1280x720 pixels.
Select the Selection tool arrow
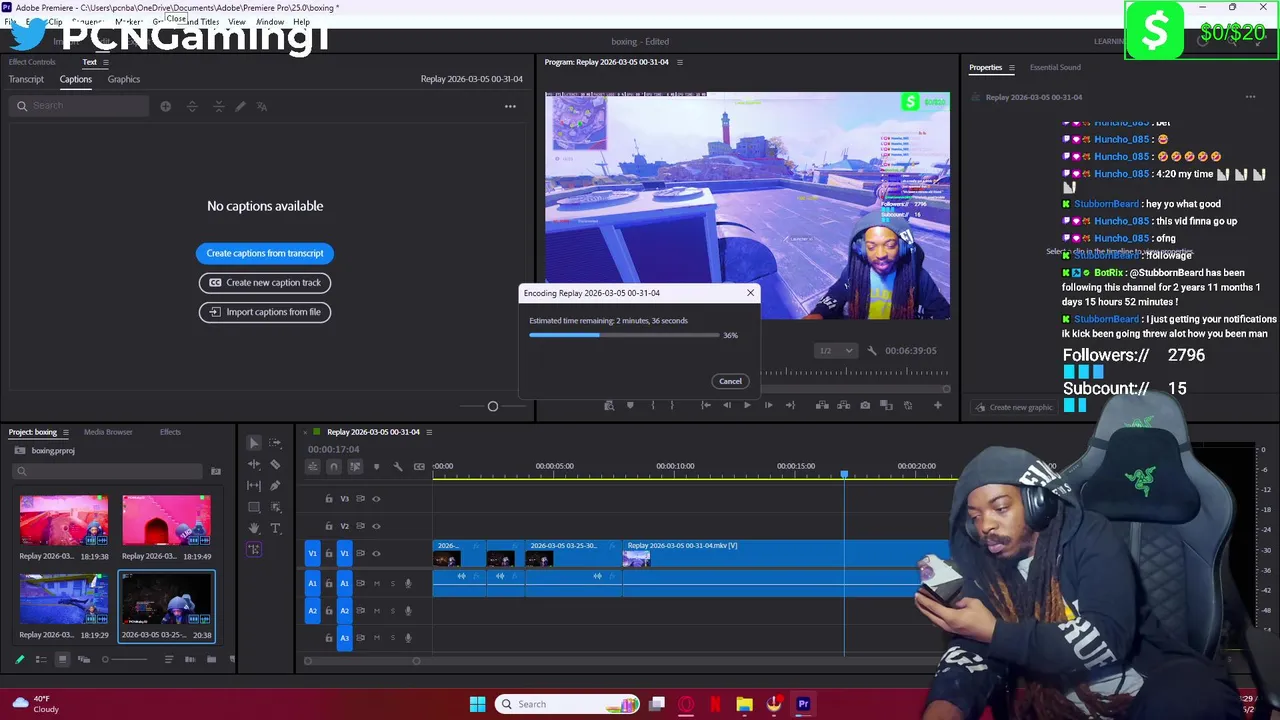tap(254, 443)
